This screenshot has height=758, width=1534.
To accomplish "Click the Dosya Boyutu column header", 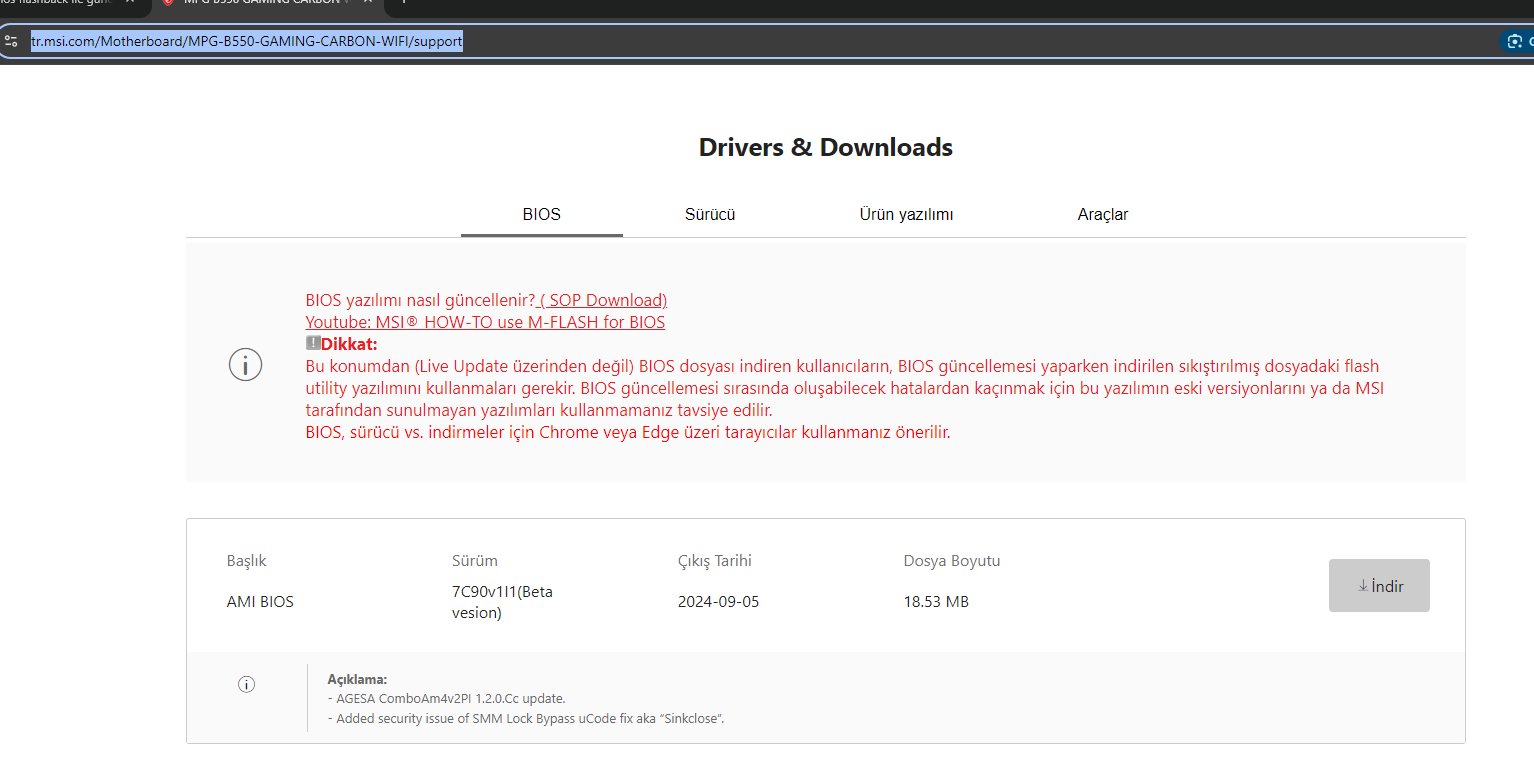I will click(x=952, y=561).
